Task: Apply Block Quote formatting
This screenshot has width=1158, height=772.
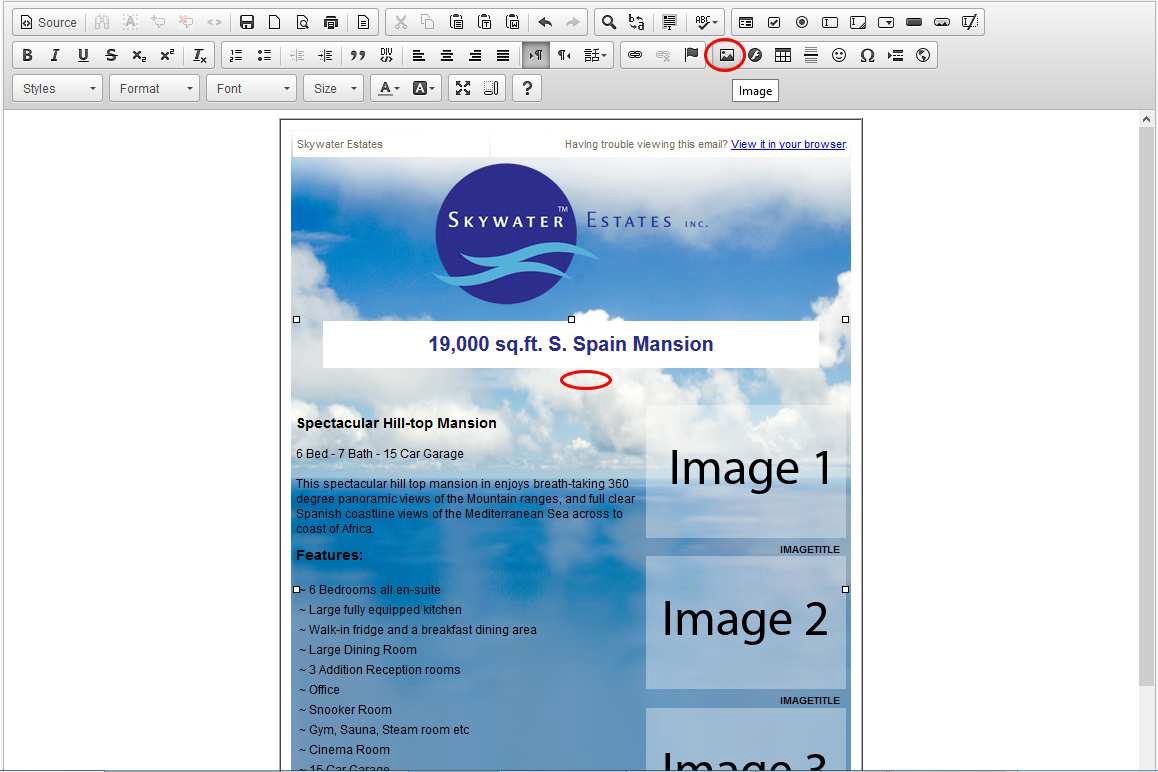Action: pos(357,55)
